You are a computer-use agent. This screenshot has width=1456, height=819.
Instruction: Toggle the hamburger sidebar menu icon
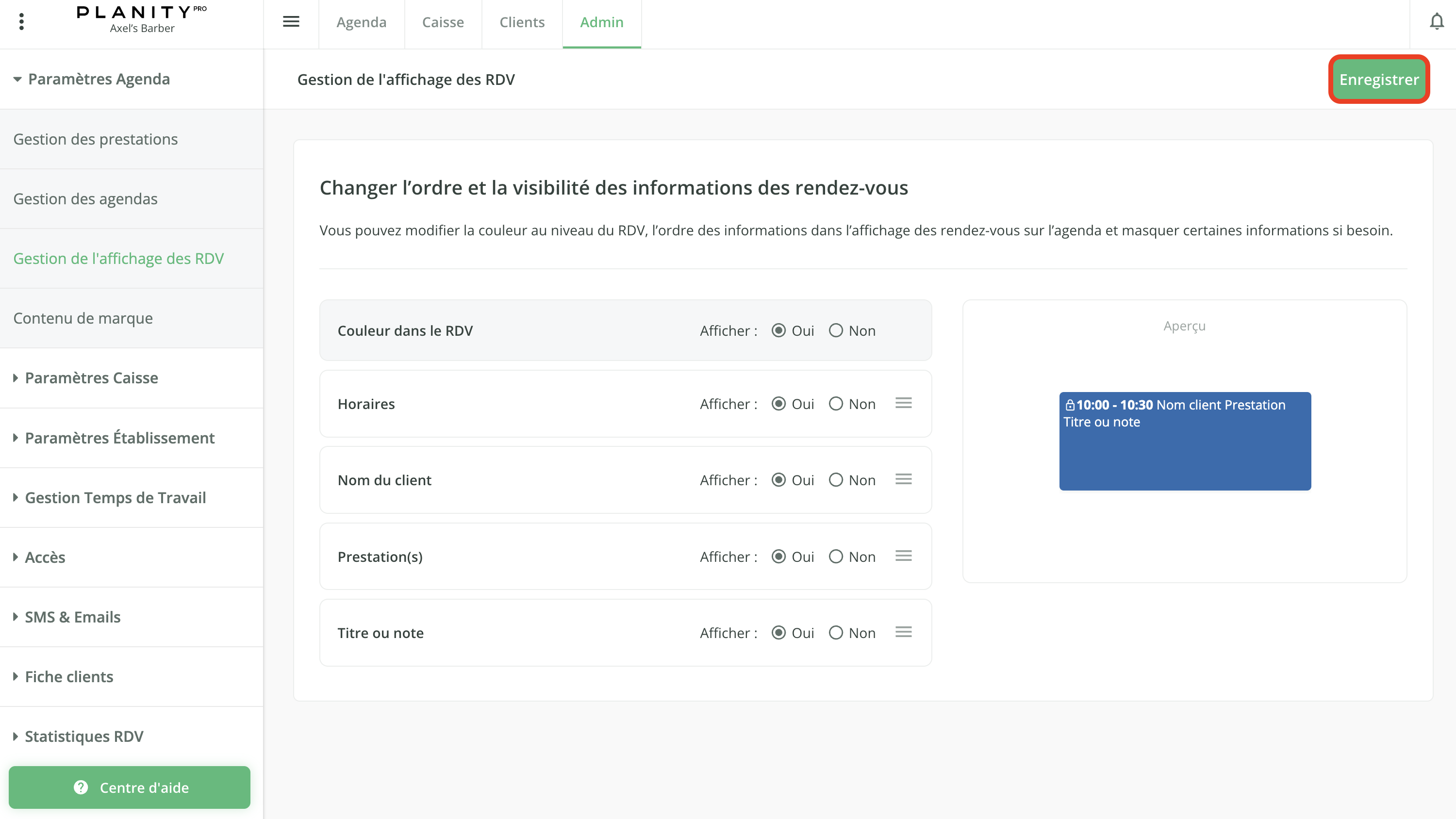(x=291, y=21)
